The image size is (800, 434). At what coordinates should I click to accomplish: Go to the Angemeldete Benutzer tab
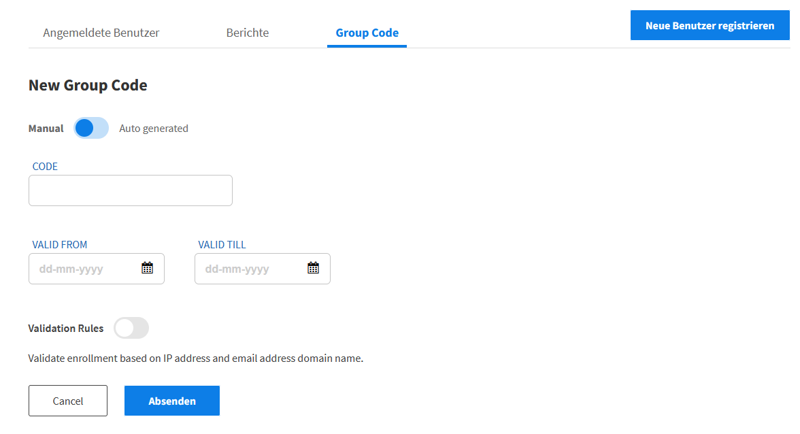[x=101, y=33]
